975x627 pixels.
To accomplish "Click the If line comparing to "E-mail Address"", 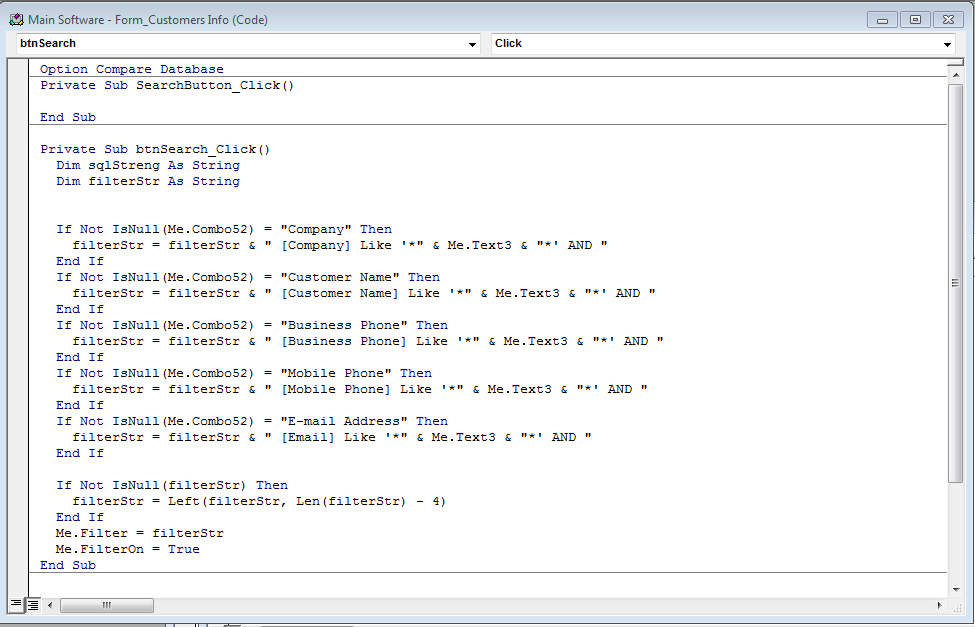I will click(252, 421).
